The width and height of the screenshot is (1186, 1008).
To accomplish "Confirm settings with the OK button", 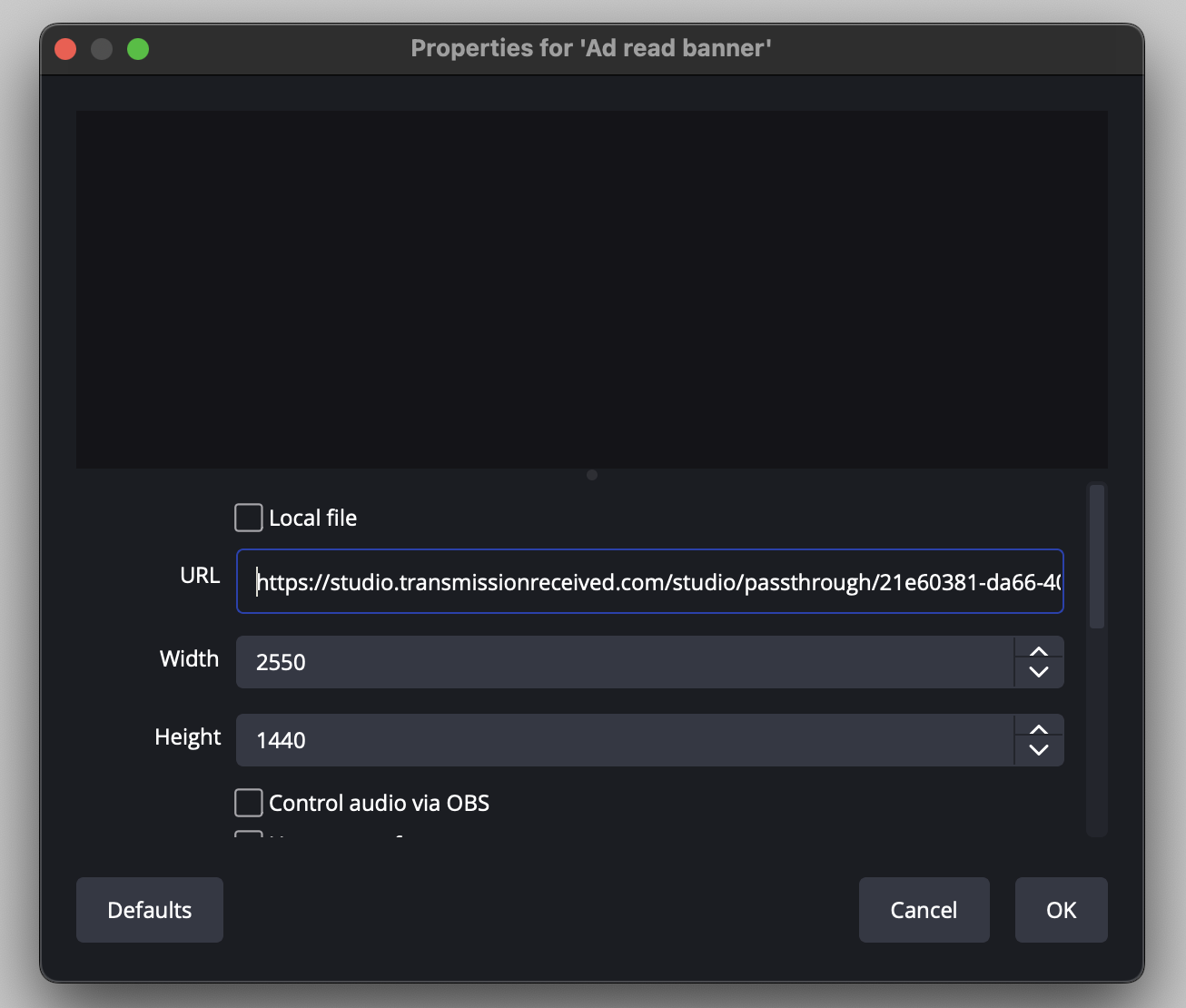I will [1061, 910].
